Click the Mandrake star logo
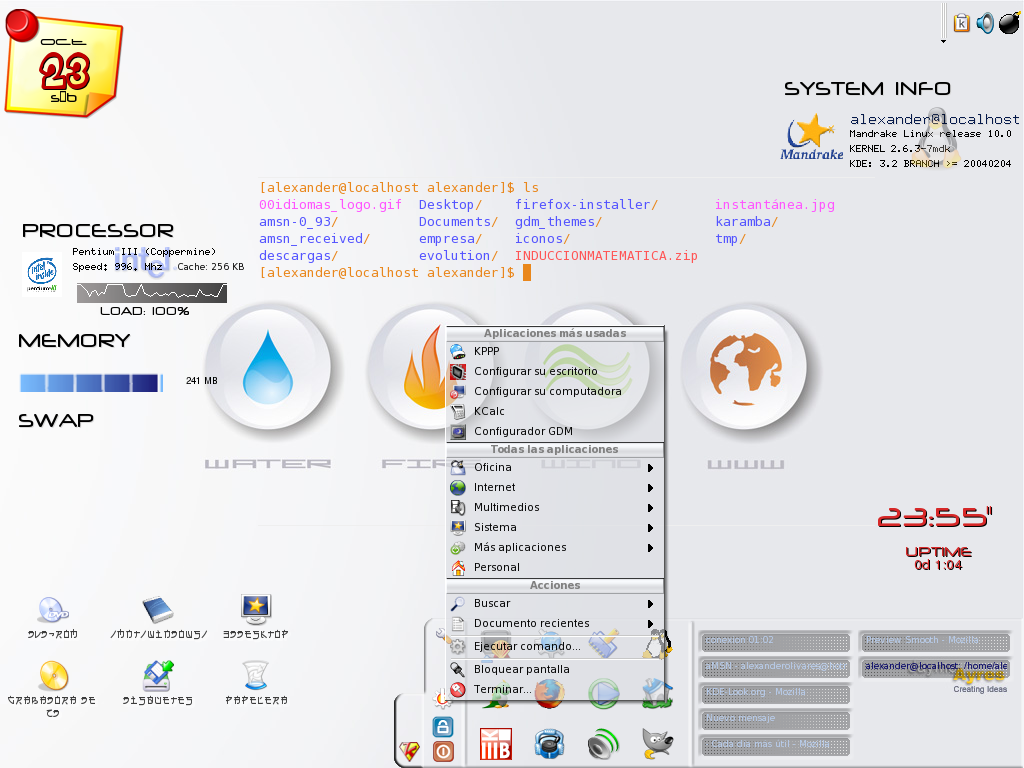Screen dimensions: 1024x768 click(x=812, y=137)
